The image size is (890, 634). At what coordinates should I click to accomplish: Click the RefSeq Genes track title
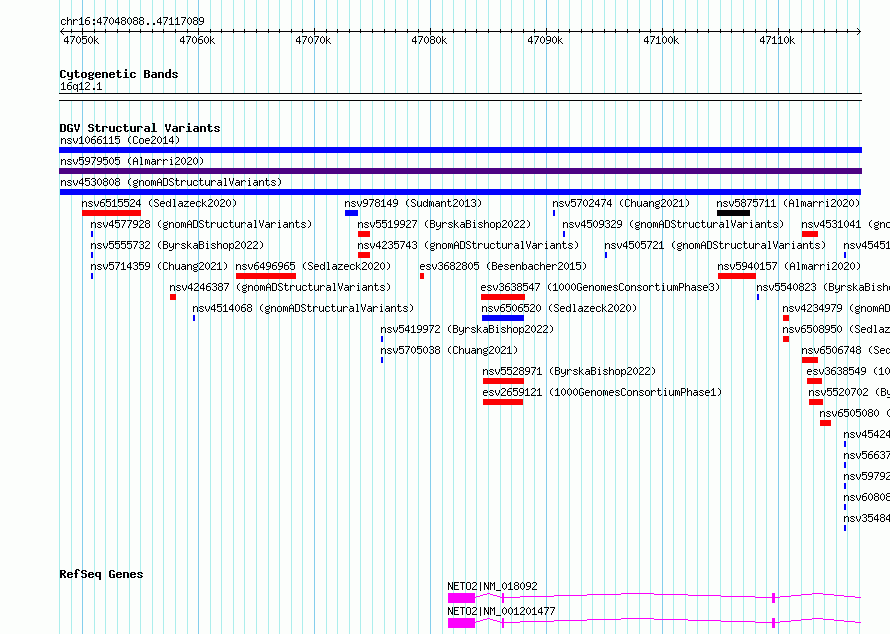[x=101, y=574]
